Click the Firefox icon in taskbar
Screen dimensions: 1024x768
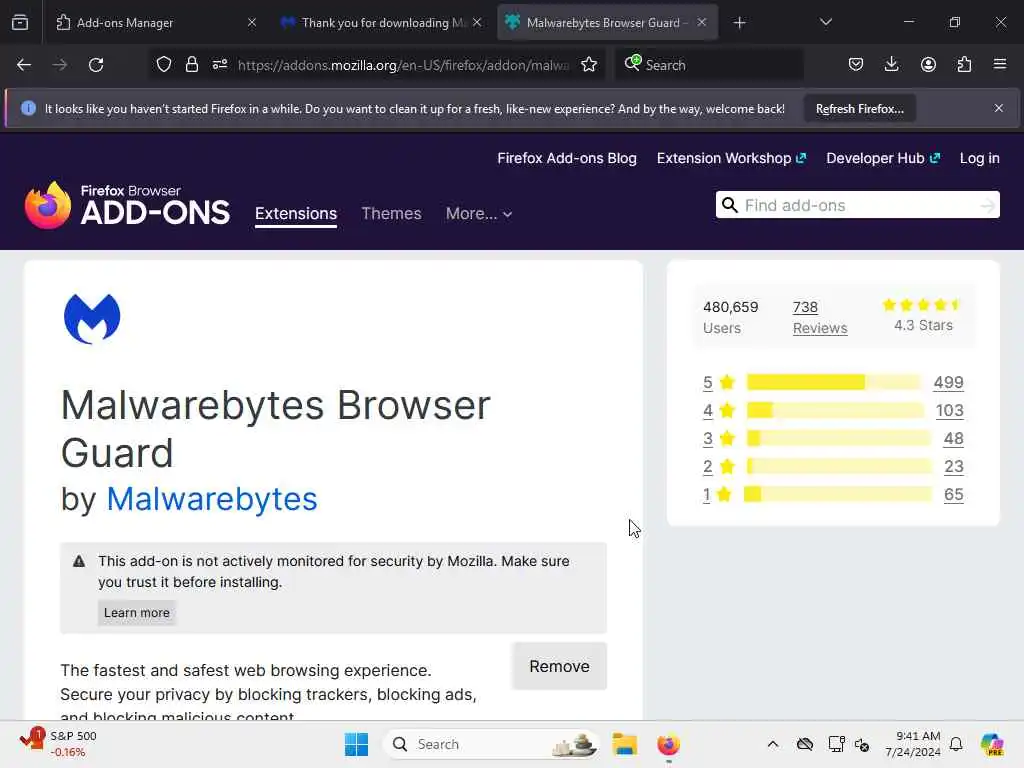tap(668, 744)
